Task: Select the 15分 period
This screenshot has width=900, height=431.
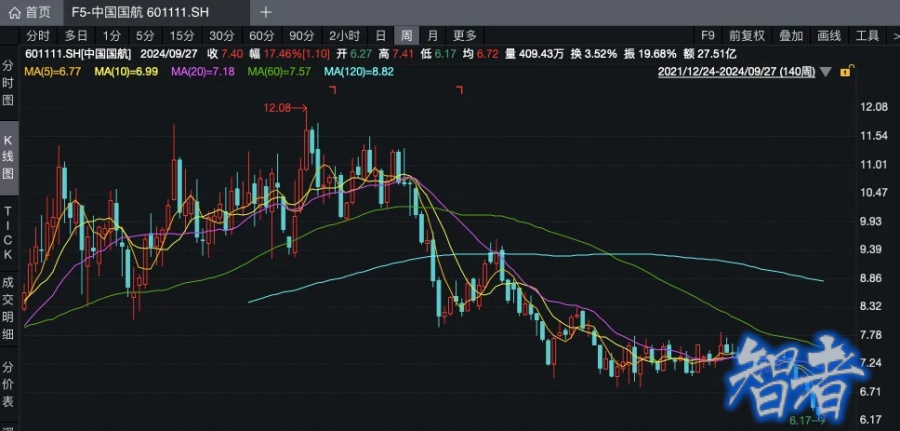Action: 182,36
